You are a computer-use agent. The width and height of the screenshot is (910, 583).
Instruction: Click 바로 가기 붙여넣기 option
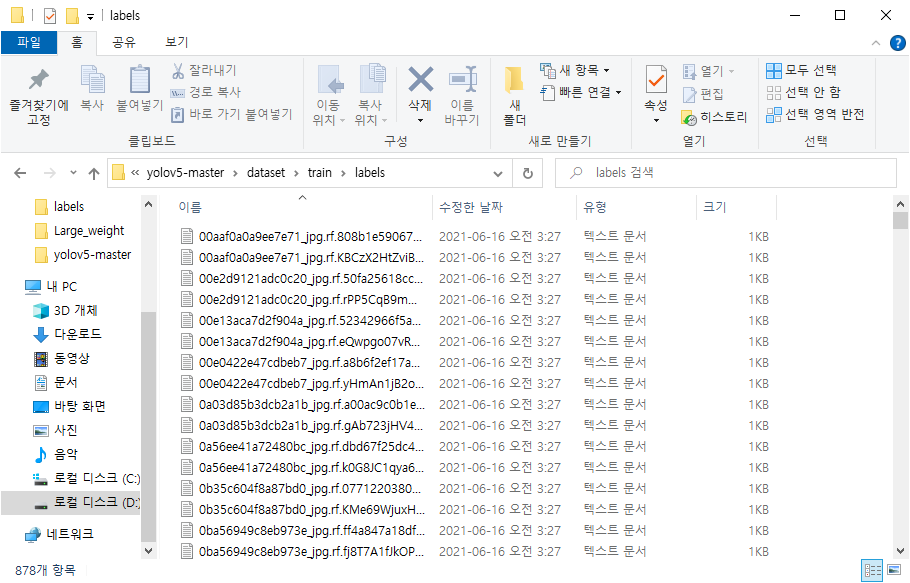(x=231, y=114)
